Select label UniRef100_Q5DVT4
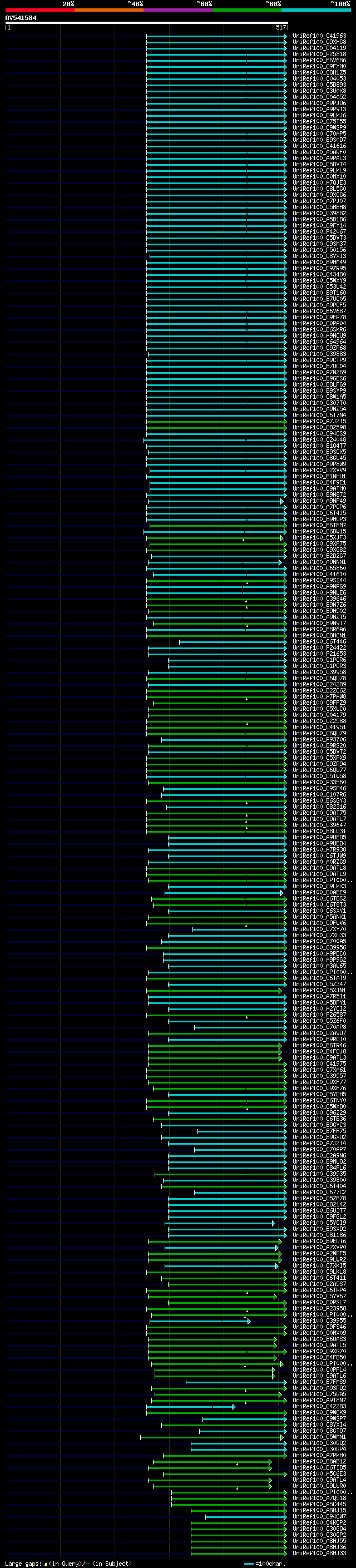Image resolution: width=356 pixels, height=1568 pixels. coord(319,164)
